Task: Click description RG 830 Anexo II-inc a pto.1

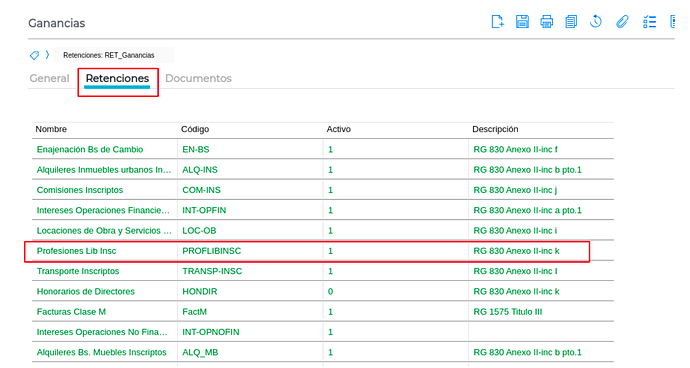Action: click(527, 210)
